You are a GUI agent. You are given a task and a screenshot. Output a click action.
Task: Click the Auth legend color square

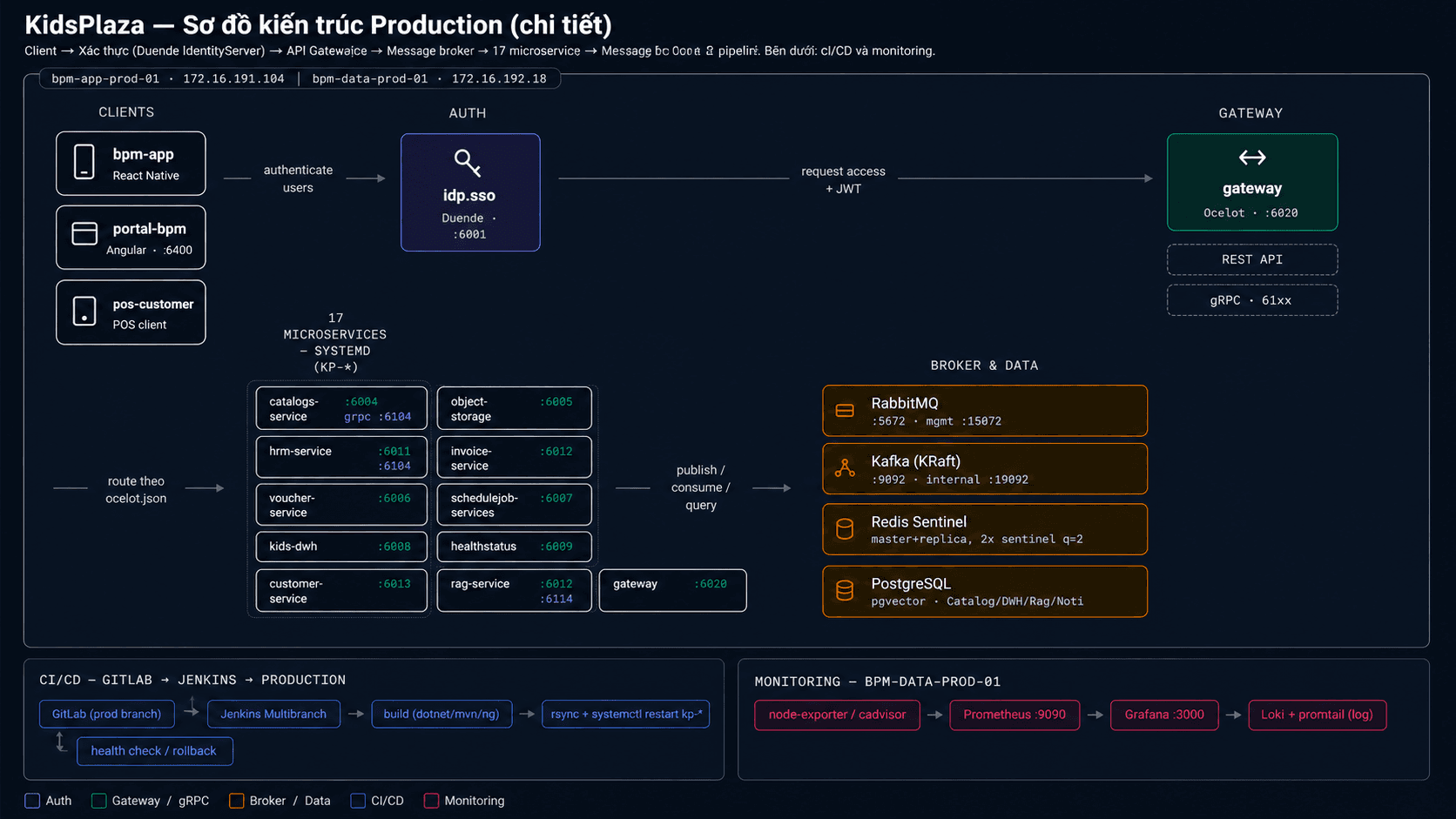pos(32,801)
